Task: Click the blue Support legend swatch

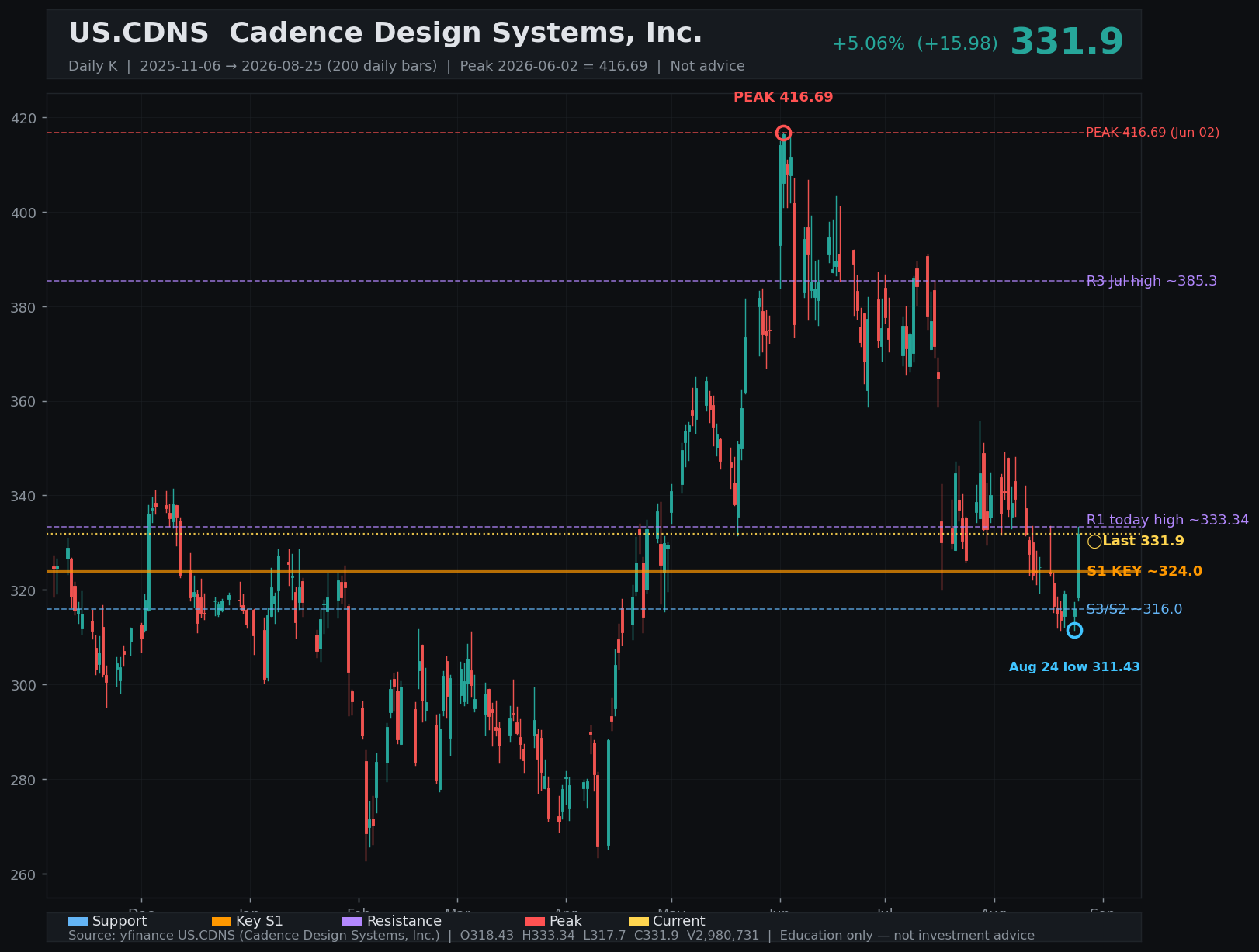Action: pyautogui.click(x=78, y=921)
